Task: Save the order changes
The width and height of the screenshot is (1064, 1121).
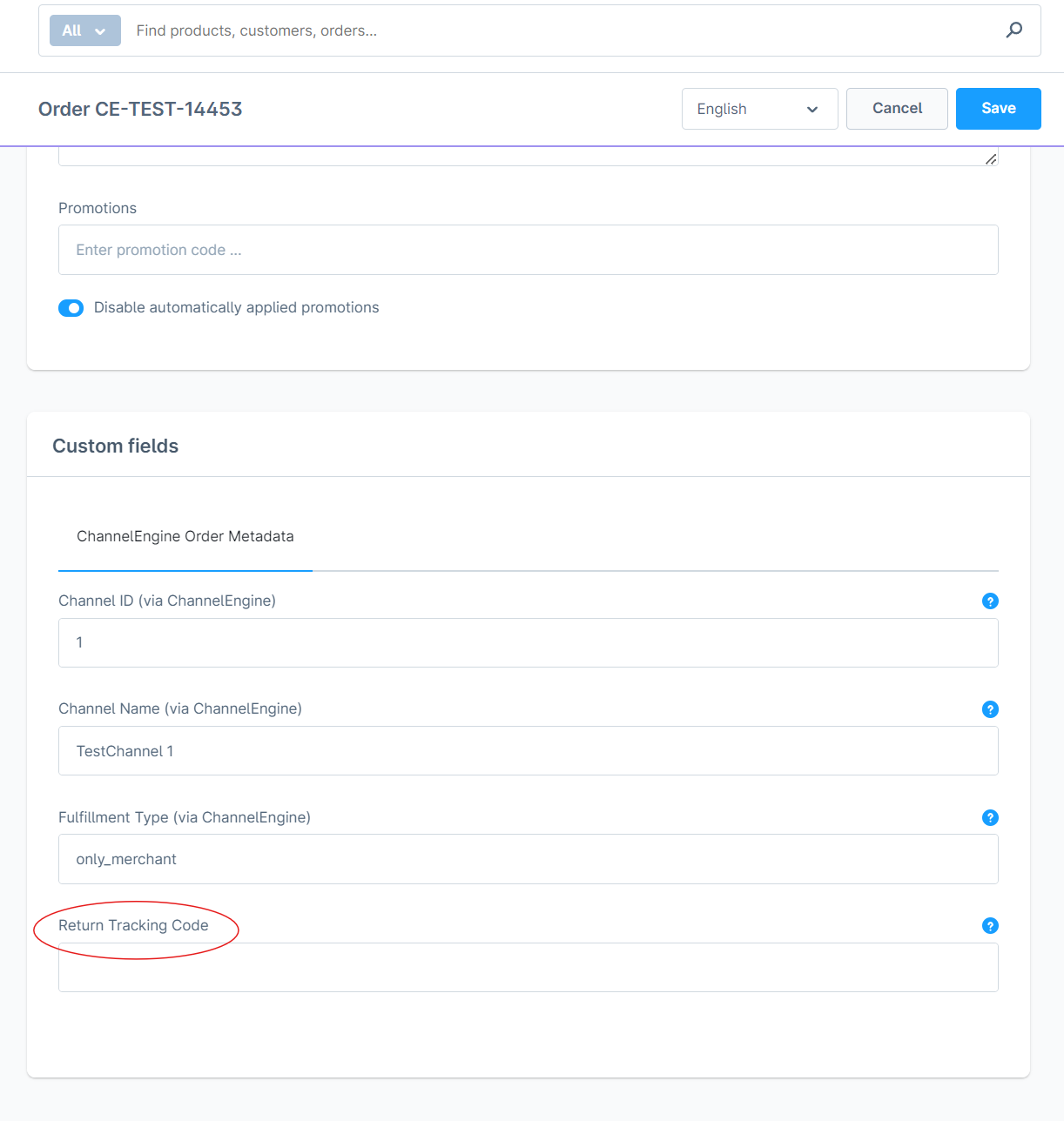Action: [998, 109]
